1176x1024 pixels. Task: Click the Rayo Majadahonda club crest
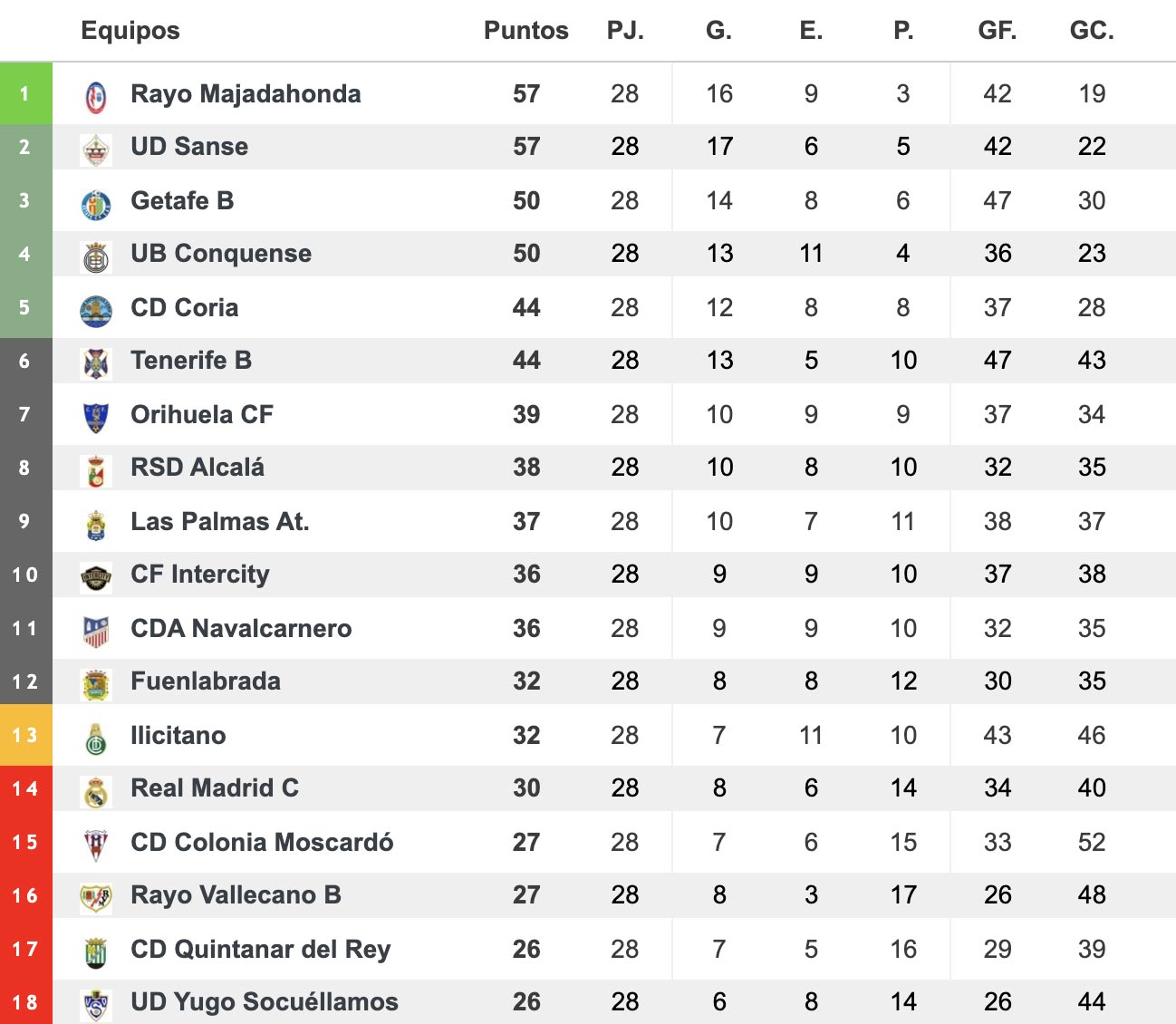point(96,96)
